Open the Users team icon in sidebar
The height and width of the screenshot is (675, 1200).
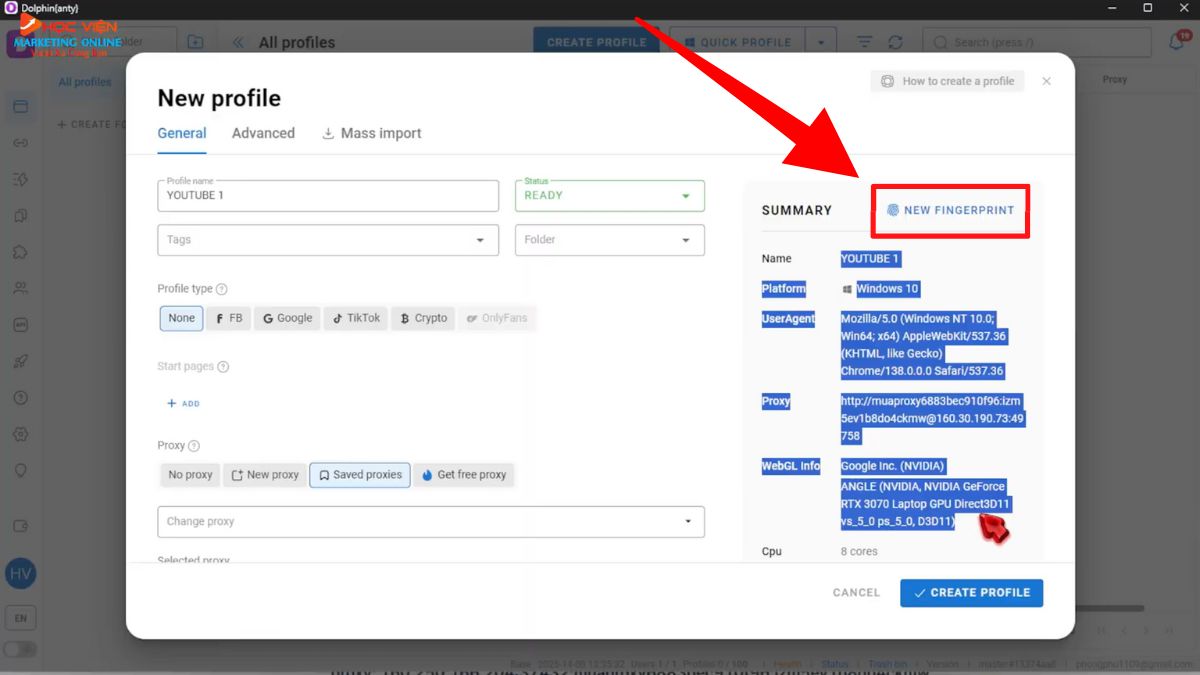click(20, 288)
